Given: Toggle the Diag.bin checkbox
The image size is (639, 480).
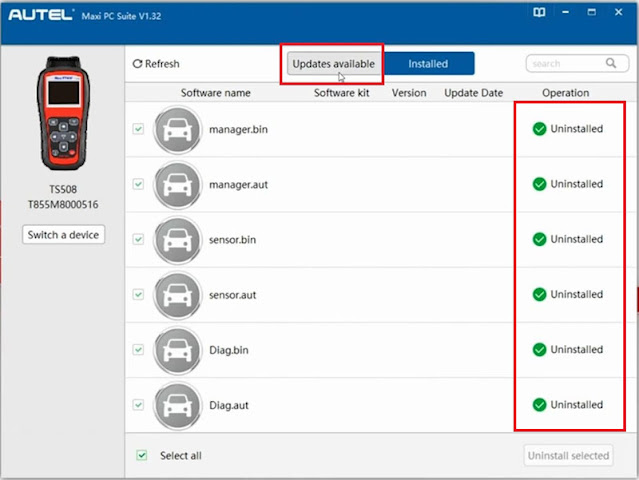Looking at the screenshot, I should (x=139, y=350).
